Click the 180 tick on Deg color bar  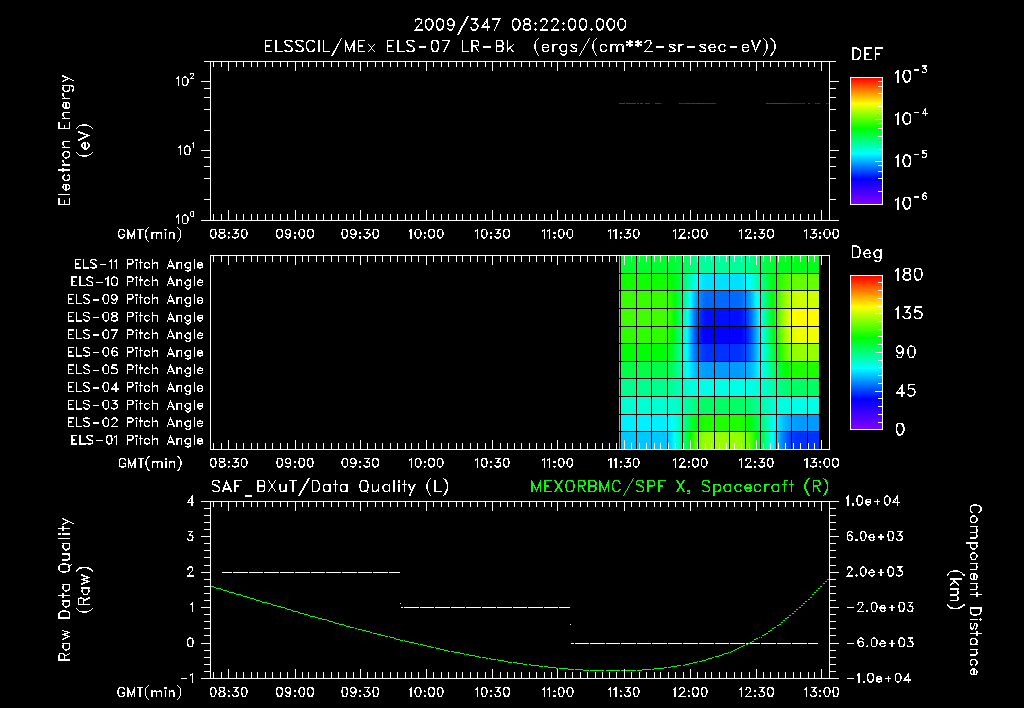pyautogui.click(x=908, y=274)
